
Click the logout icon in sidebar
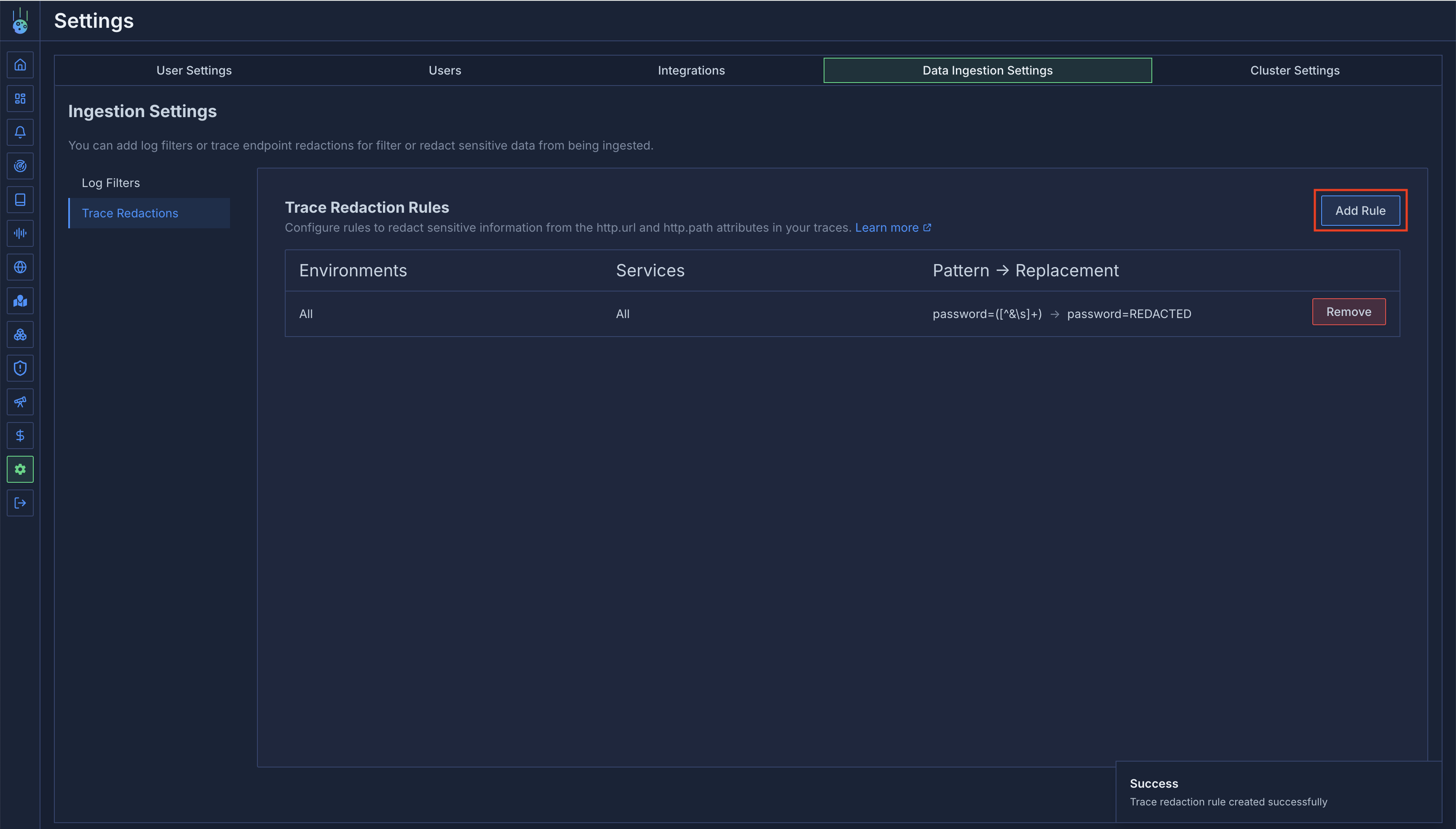point(20,503)
